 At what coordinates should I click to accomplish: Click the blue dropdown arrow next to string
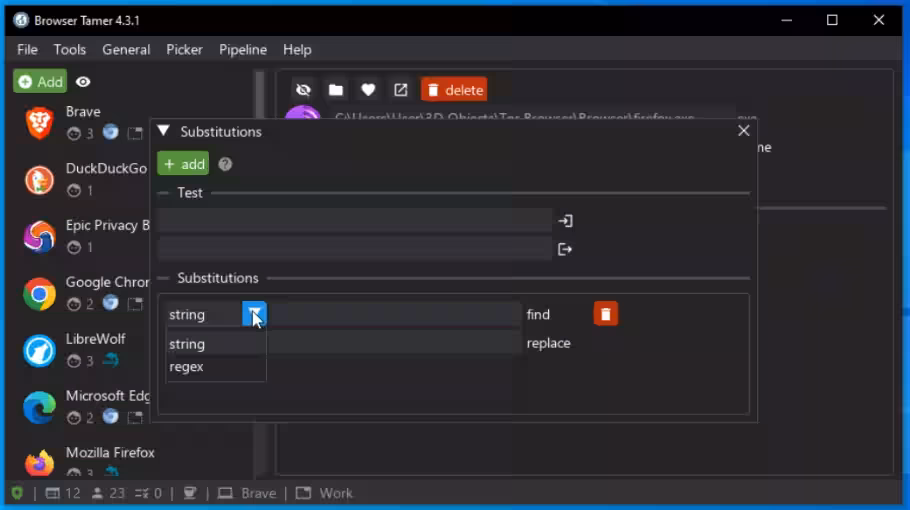(254, 314)
